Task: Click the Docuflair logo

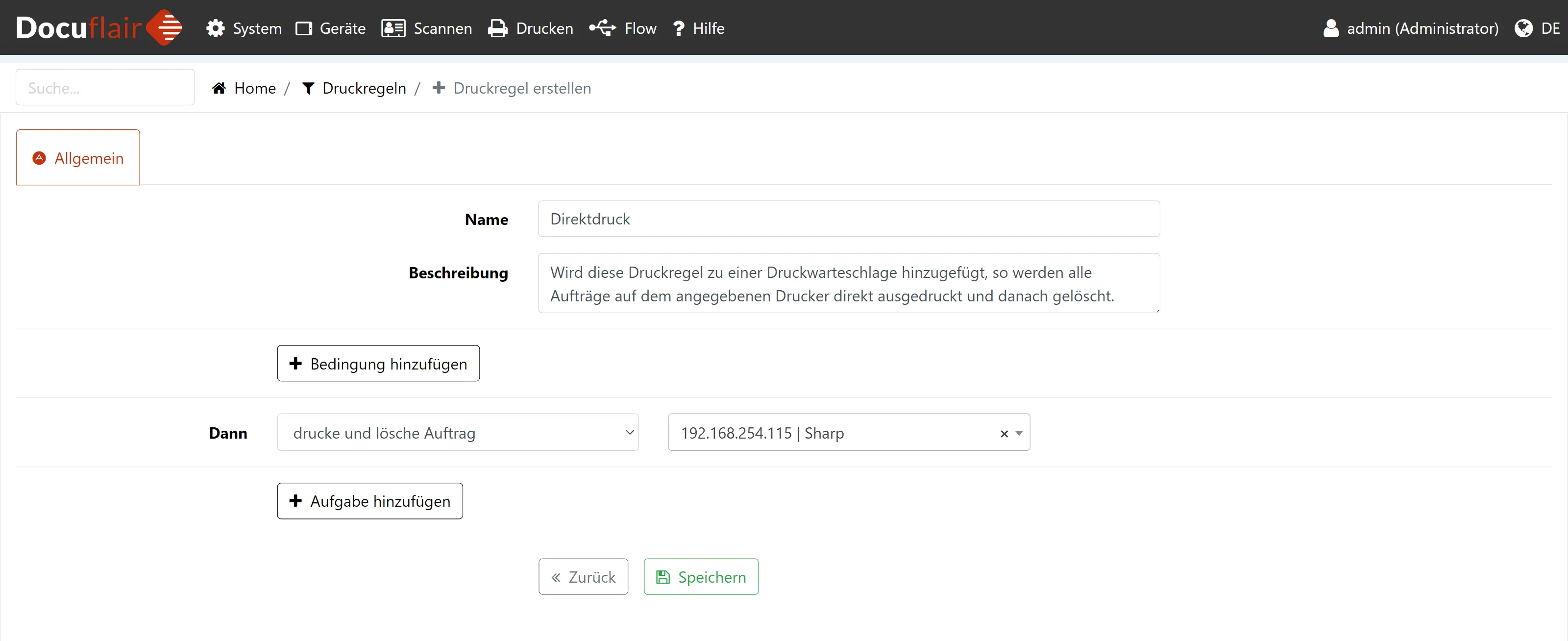Action: click(x=98, y=28)
